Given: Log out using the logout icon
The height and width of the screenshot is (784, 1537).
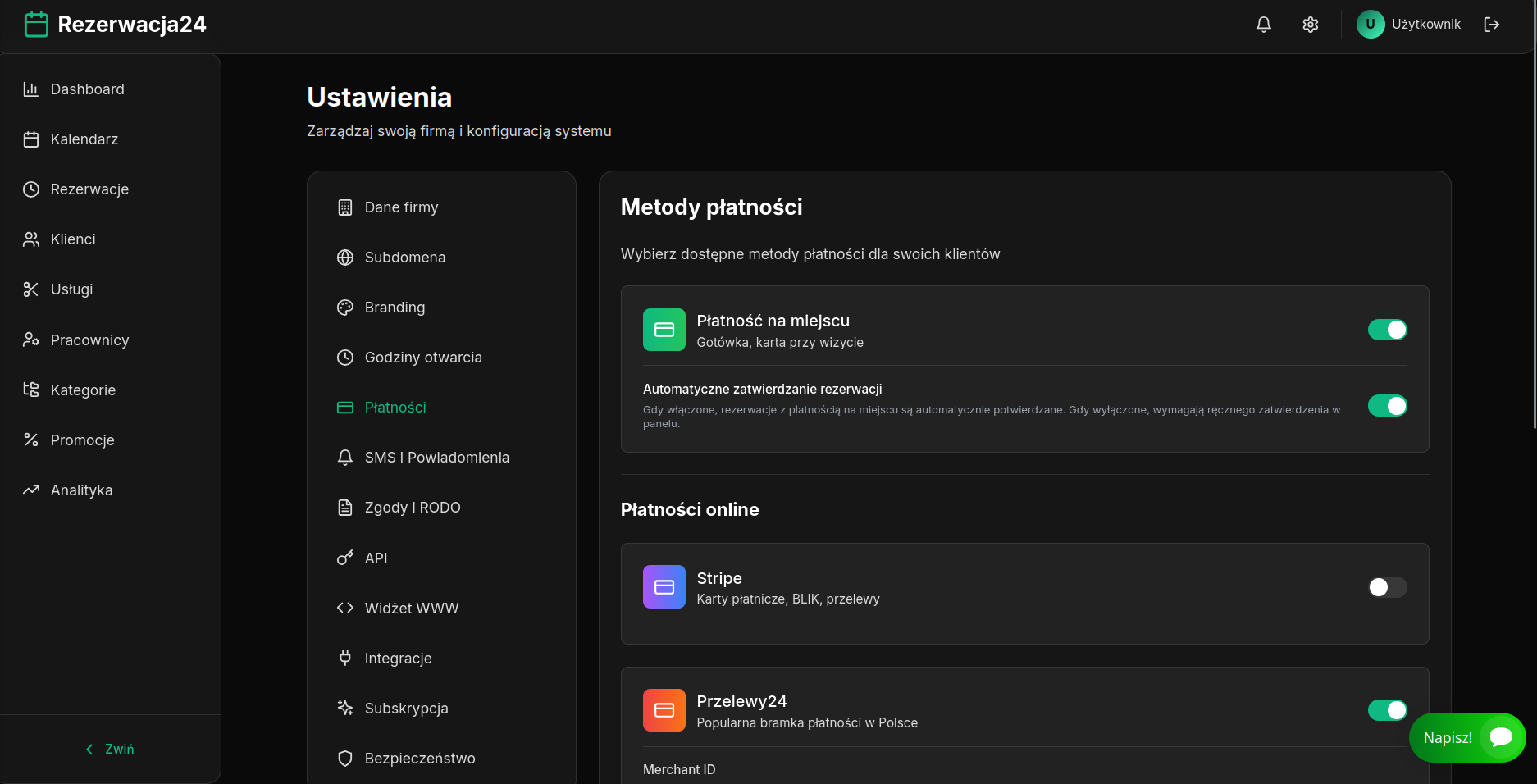Looking at the screenshot, I should [x=1492, y=24].
